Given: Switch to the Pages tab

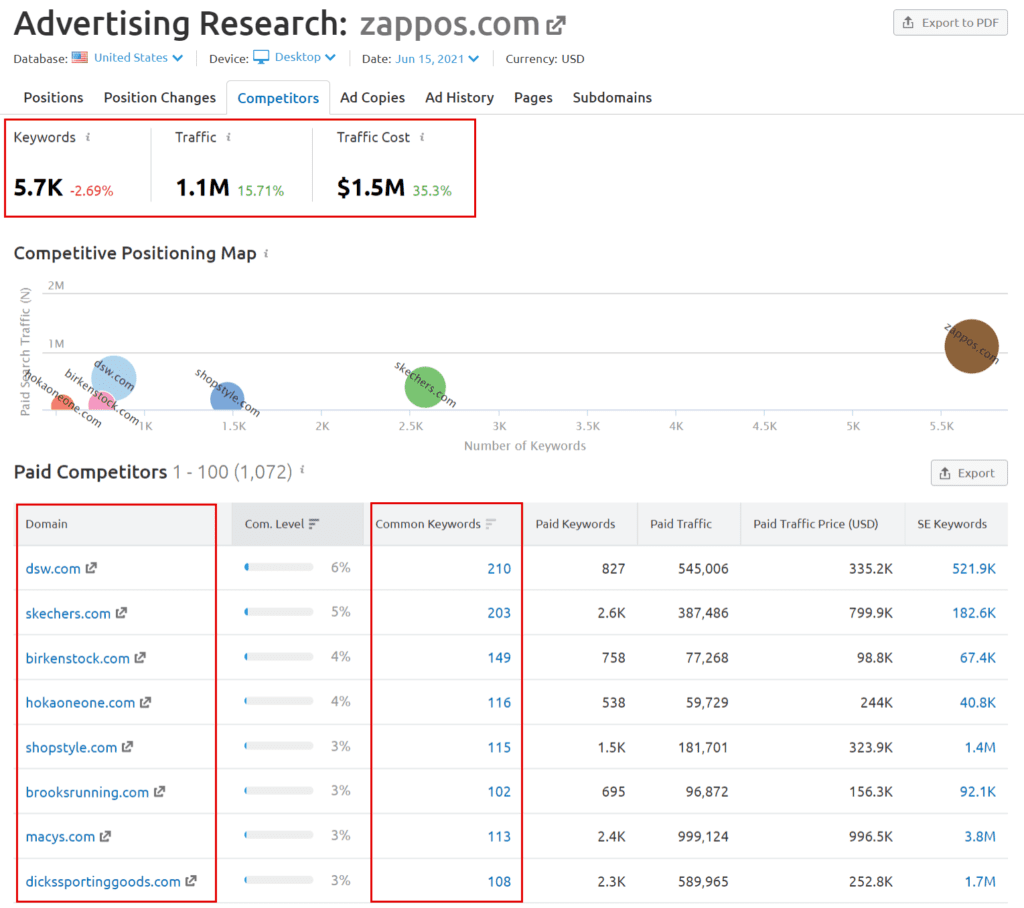Looking at the screenshot, I should click(533, 98).
